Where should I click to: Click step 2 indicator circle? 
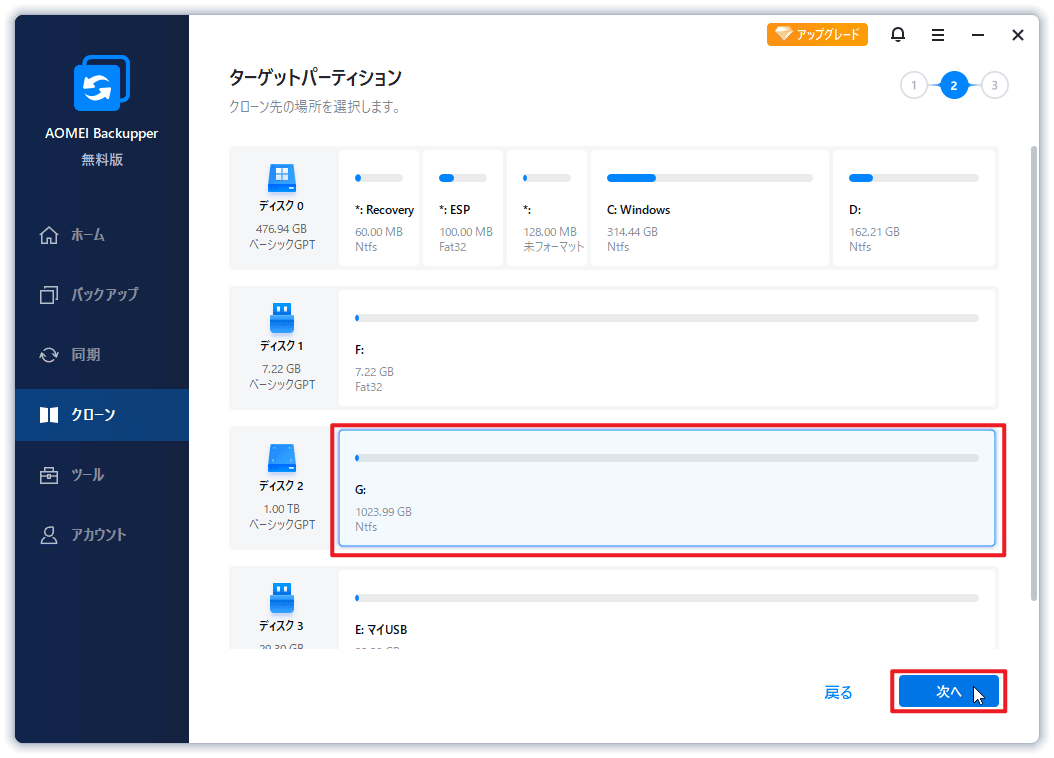[x=954, y=85]
